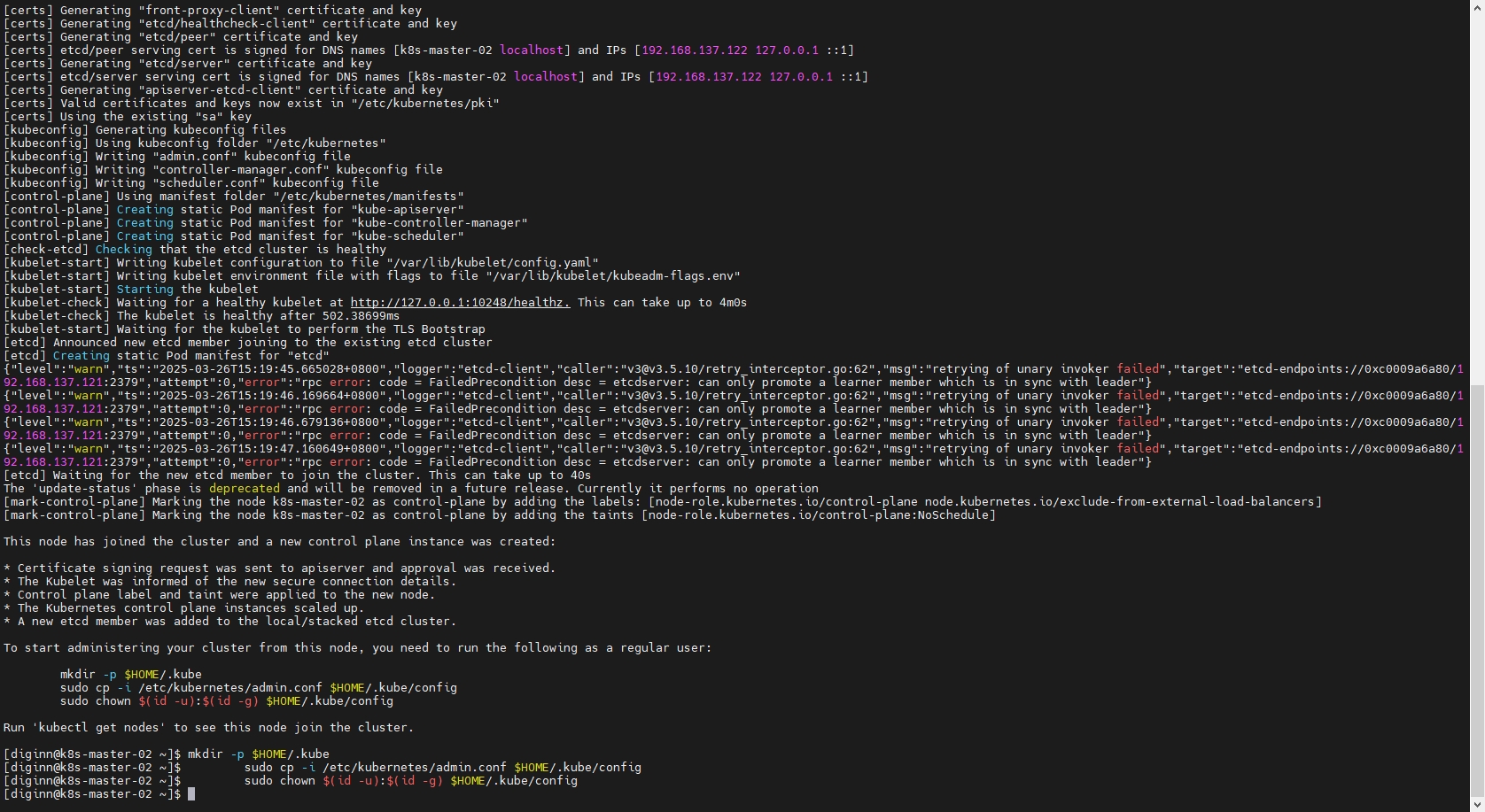1485x812 pixels.
Task: Click the terminal cursor at the last prompt
Action: click(191, 794)
